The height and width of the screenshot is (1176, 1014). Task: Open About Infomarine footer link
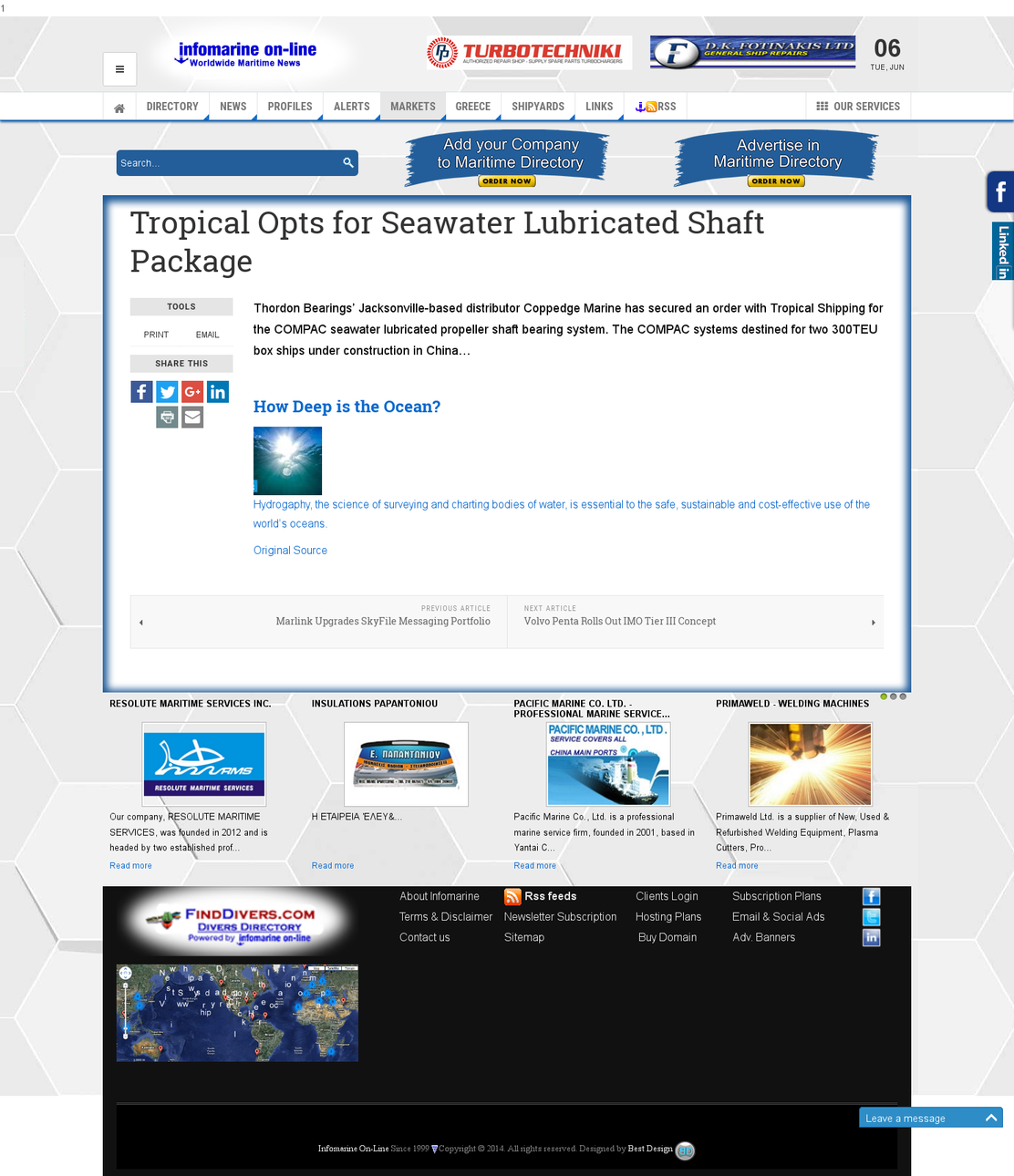point(439,897)
